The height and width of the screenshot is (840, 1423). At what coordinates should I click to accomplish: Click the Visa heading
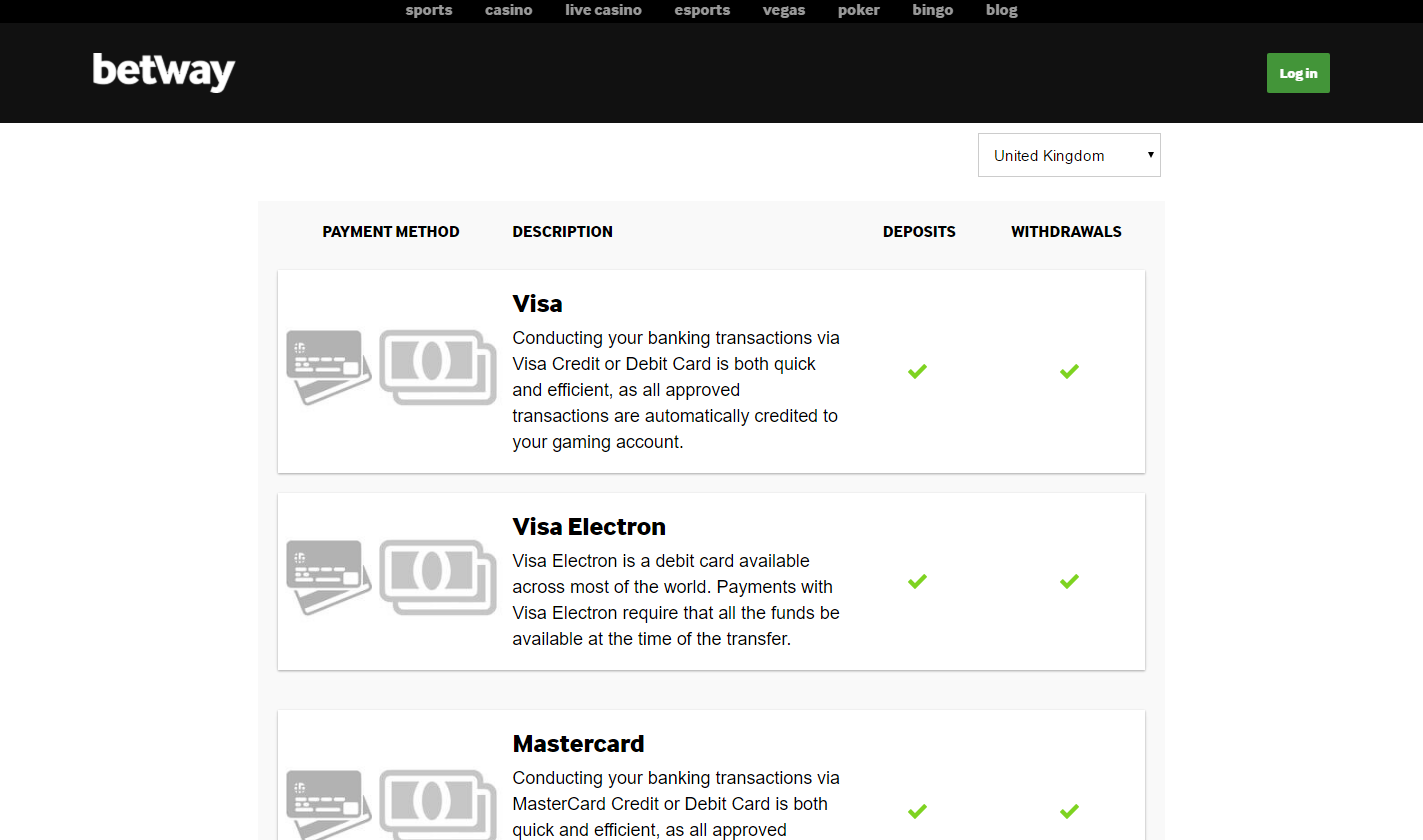click(x=538, y=303)
